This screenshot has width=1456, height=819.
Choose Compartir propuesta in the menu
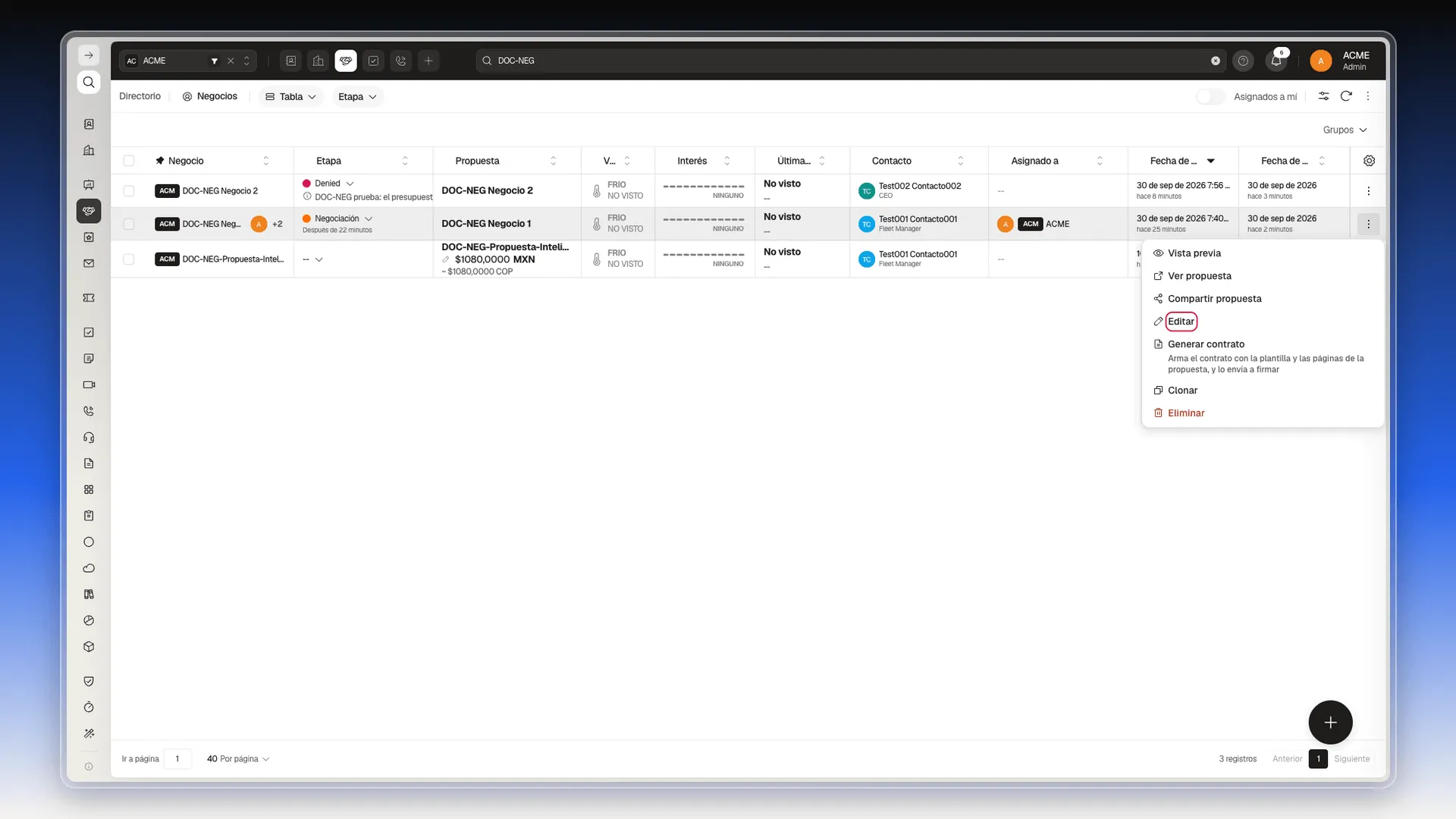coord(1263,299)
